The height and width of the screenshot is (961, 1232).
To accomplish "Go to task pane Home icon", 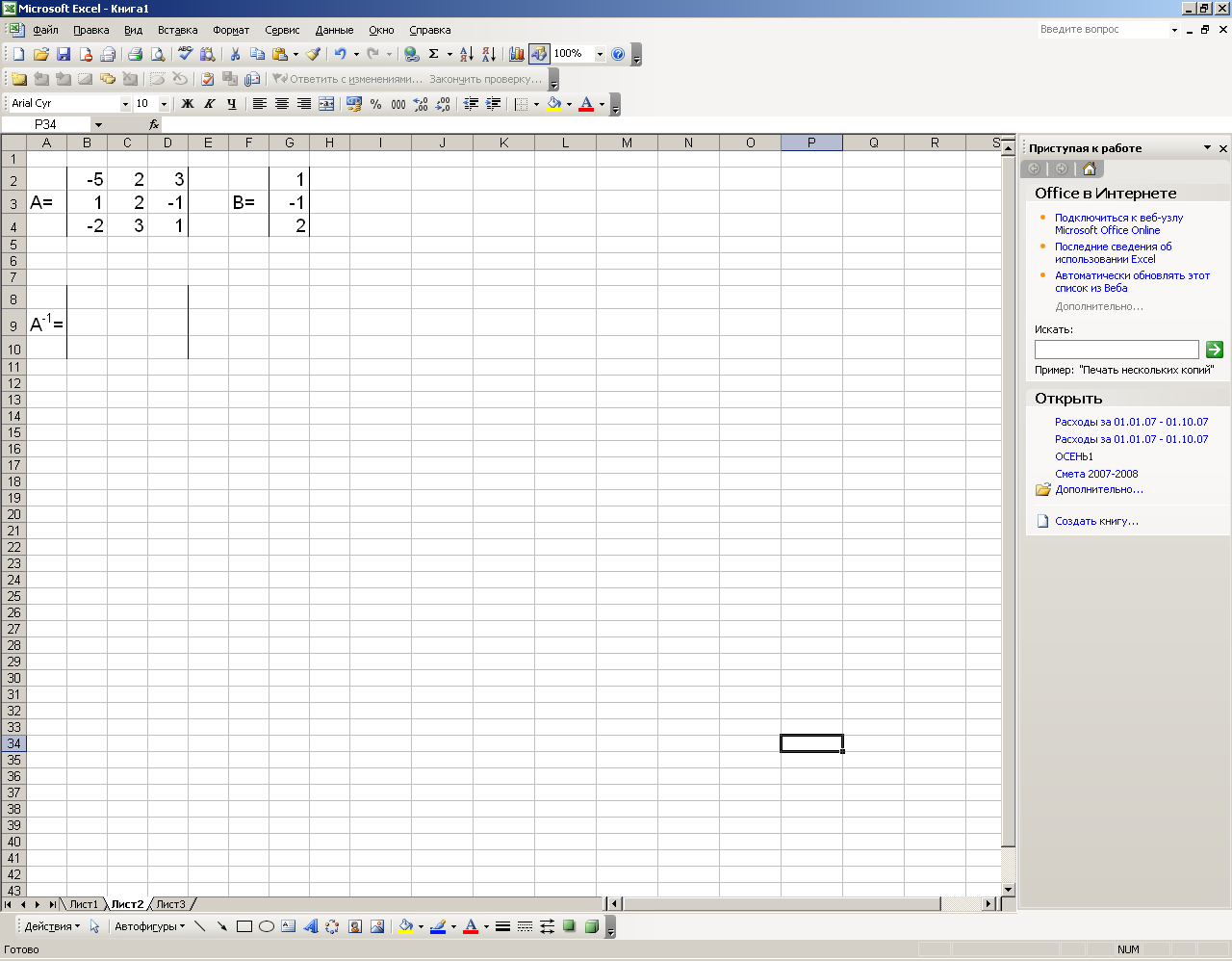I will [1090, 169].
